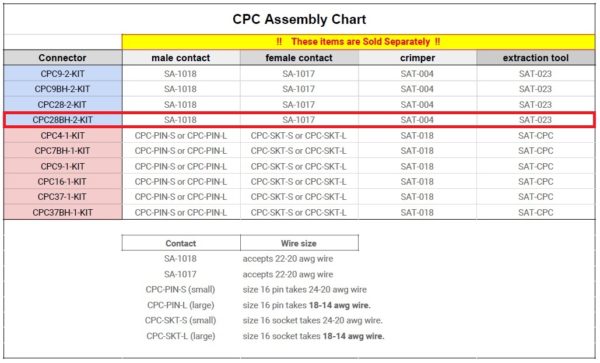The width and height of the screenshot is (600, 363).
Task: Click SAT-023 in the CPC28BH-2-KIT row
Action: (x=535, y=120)
